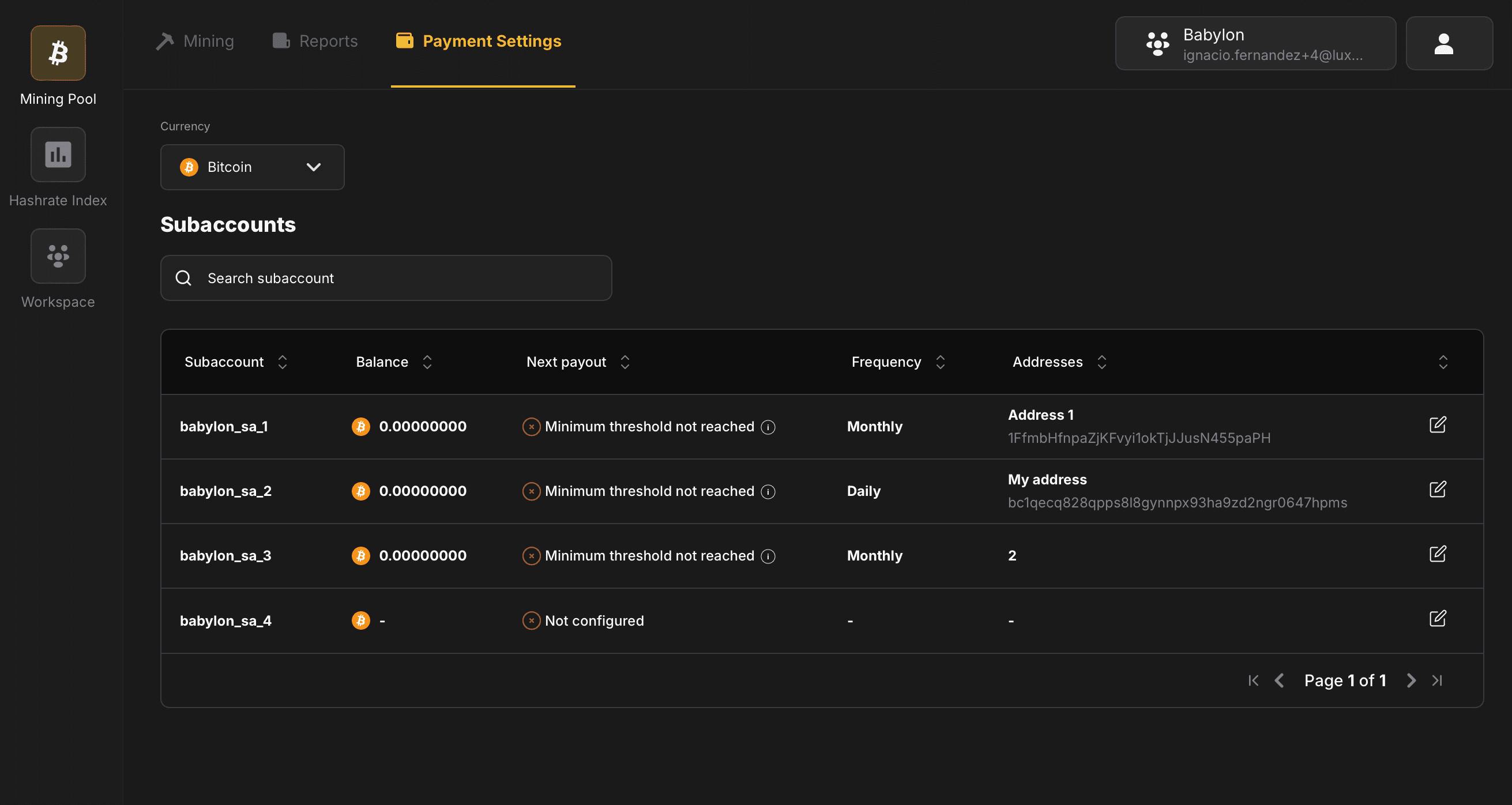Click the bc1qecq828qpps8l8gynnpx93ha9zd2ngr0647hpms address

pos(1178,503)
